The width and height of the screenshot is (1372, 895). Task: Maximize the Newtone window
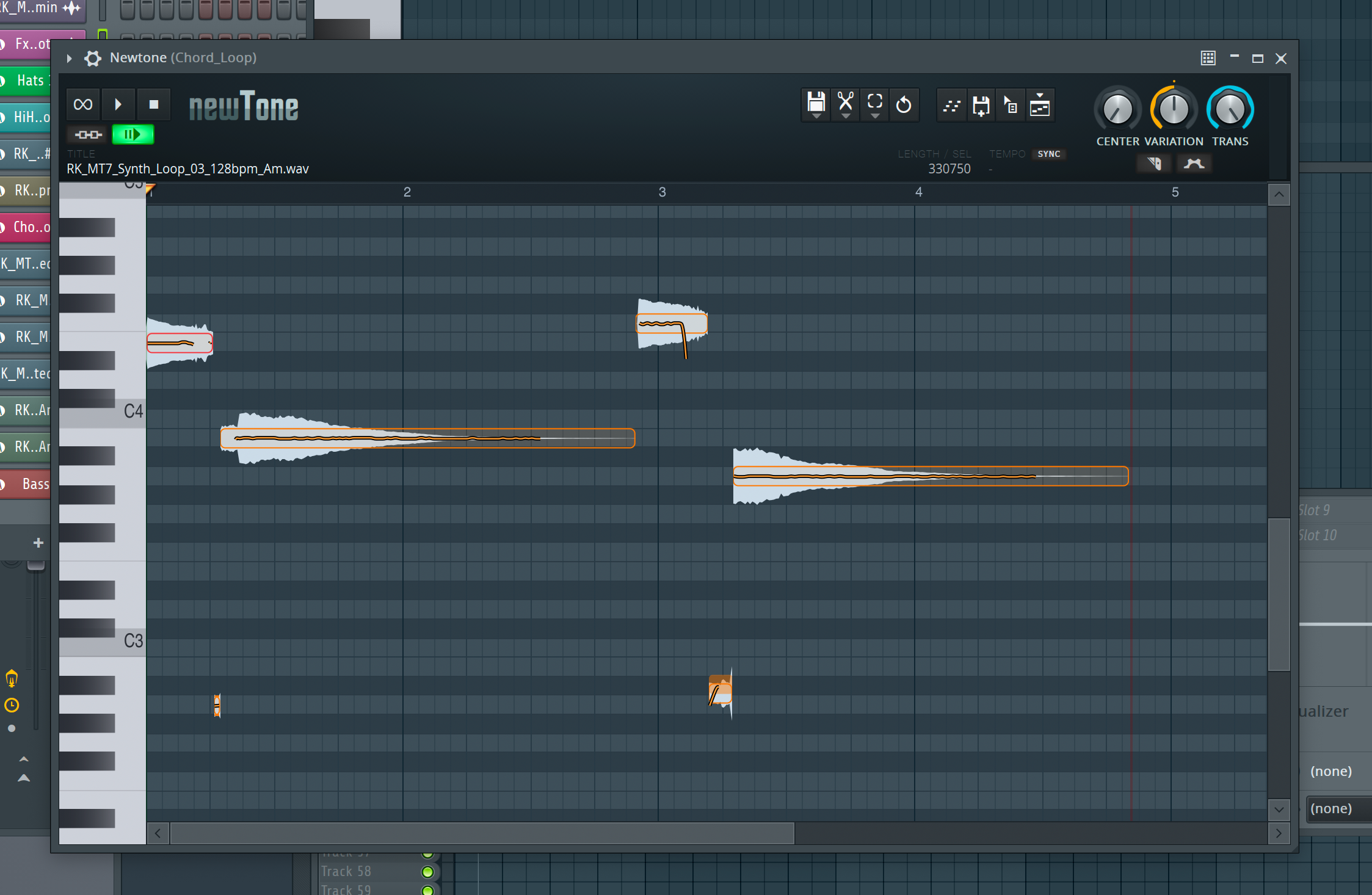(x=1257, y=59)
